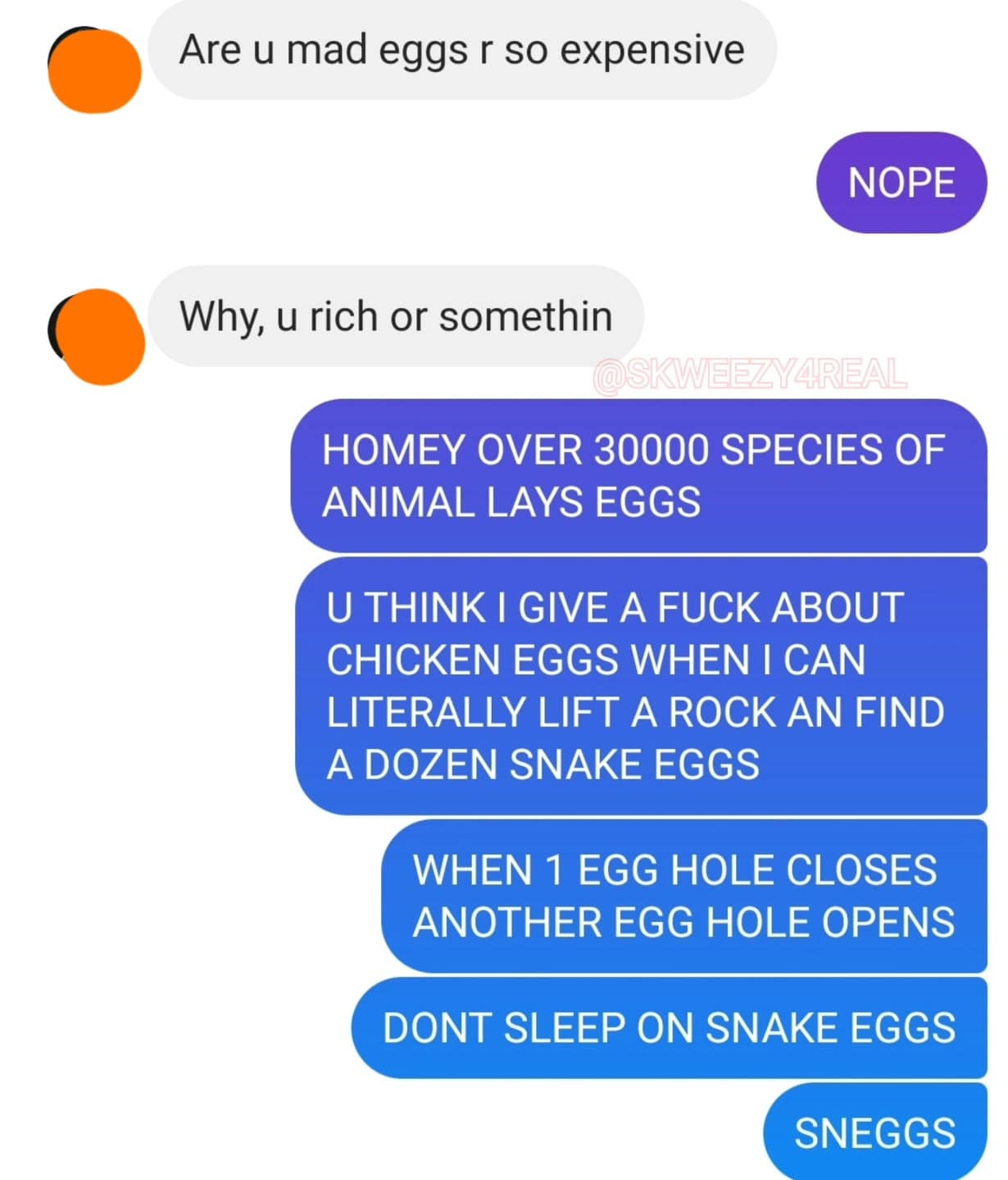Open the @SKWEEZY4REAL watermark handle
Viewport: 1008px width, 1180px height.
pyautogui.click(x=749, y=374)
